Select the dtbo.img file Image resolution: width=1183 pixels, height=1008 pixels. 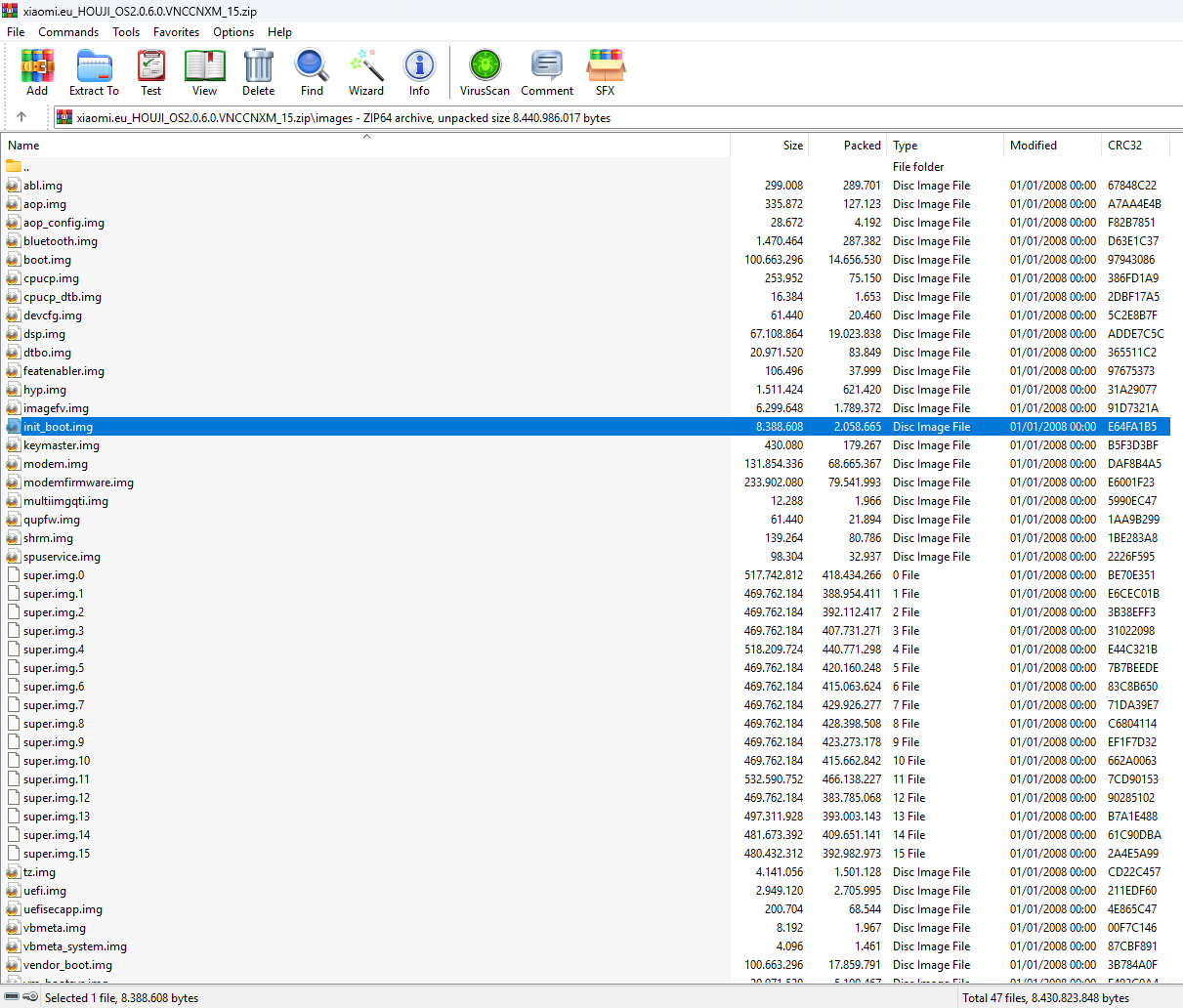coord(47,353)
